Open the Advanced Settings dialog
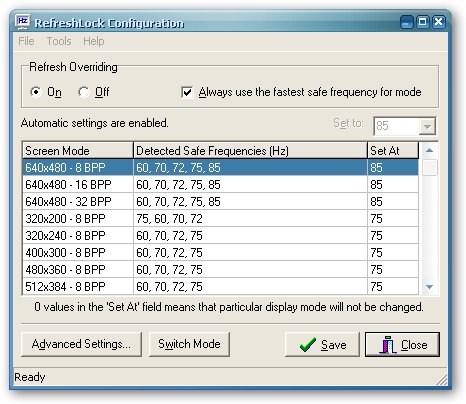This screenshot has width=466, height=404. (81, 344)
